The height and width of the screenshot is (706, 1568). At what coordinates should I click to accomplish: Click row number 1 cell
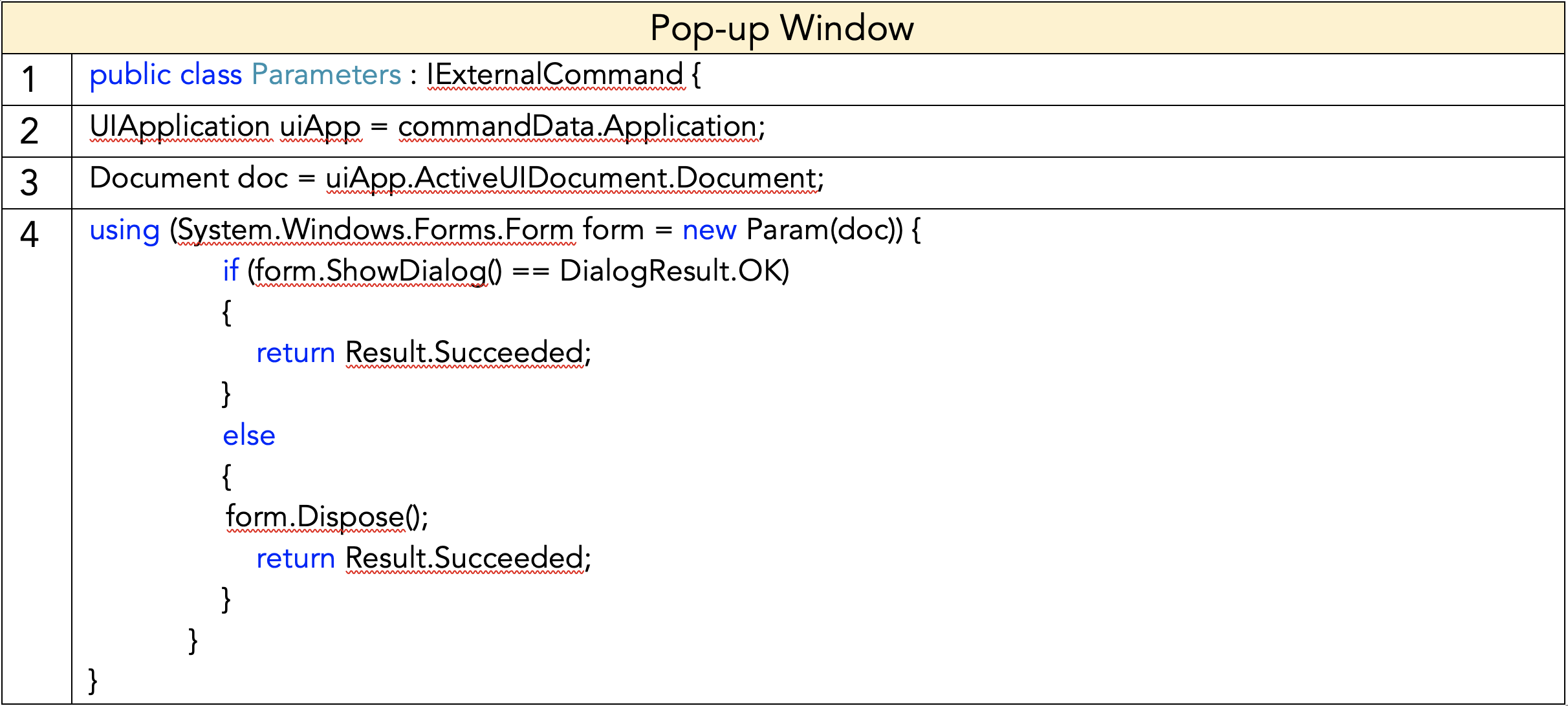(30, 80)
